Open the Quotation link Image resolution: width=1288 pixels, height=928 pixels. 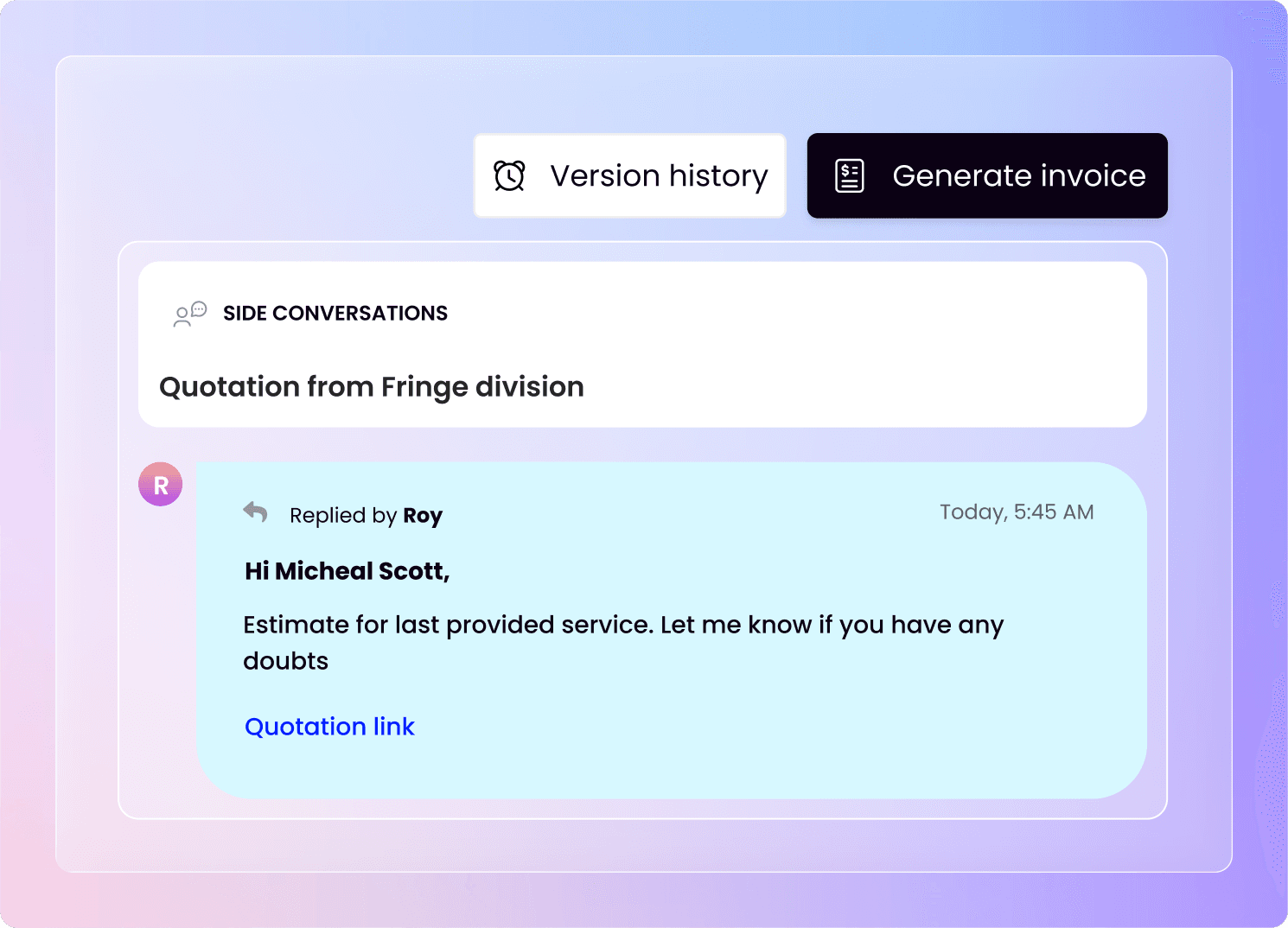coord(329,727)
